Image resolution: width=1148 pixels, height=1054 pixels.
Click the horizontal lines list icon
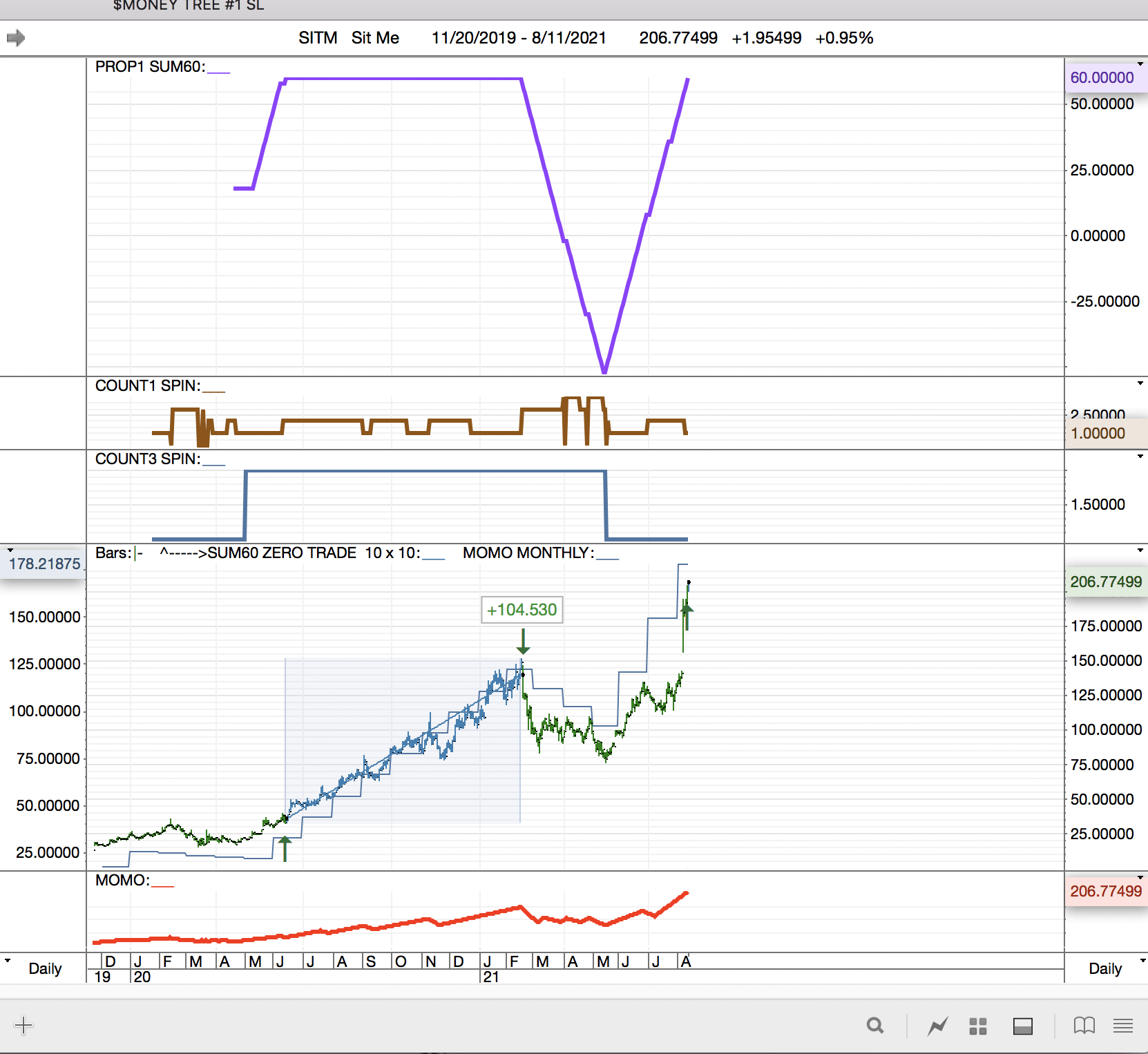1123,1026
